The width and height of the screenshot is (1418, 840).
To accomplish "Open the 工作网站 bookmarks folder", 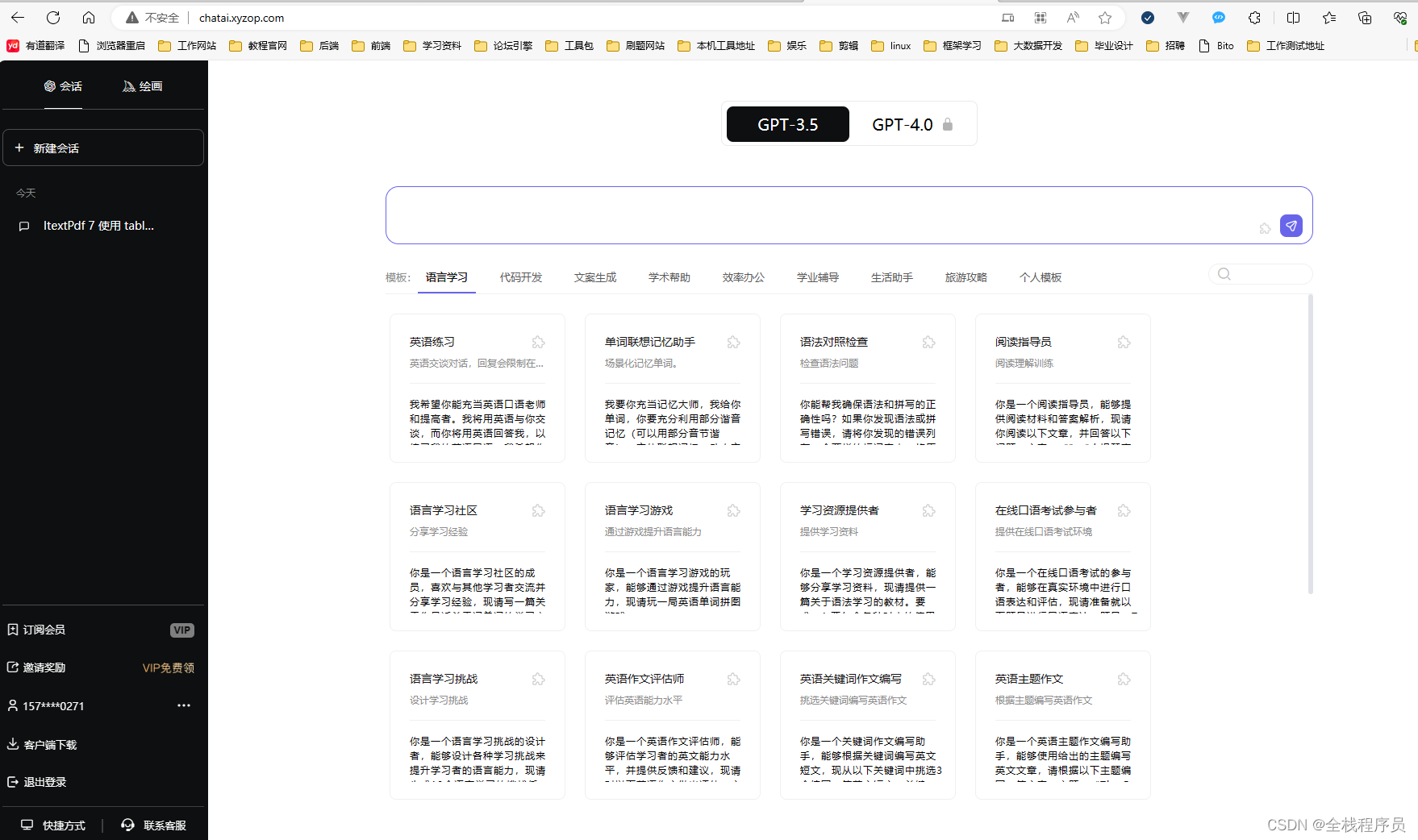I will 187,46.
